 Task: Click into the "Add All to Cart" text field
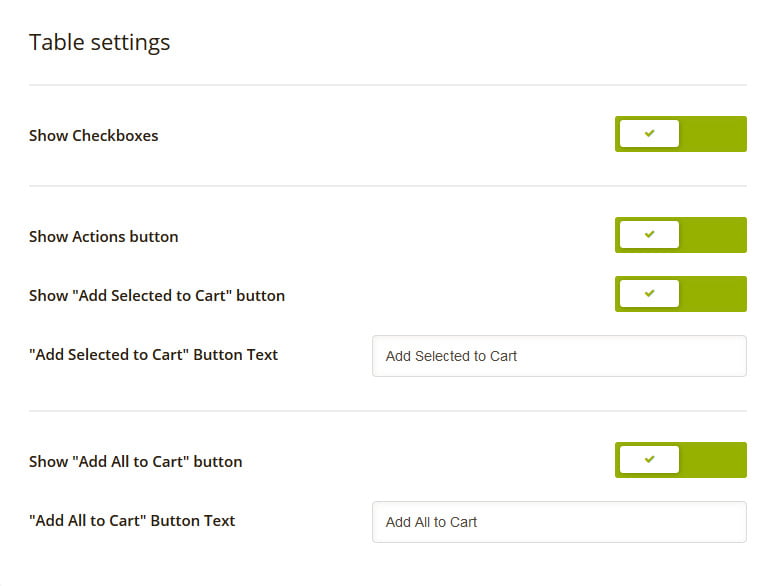559,522
